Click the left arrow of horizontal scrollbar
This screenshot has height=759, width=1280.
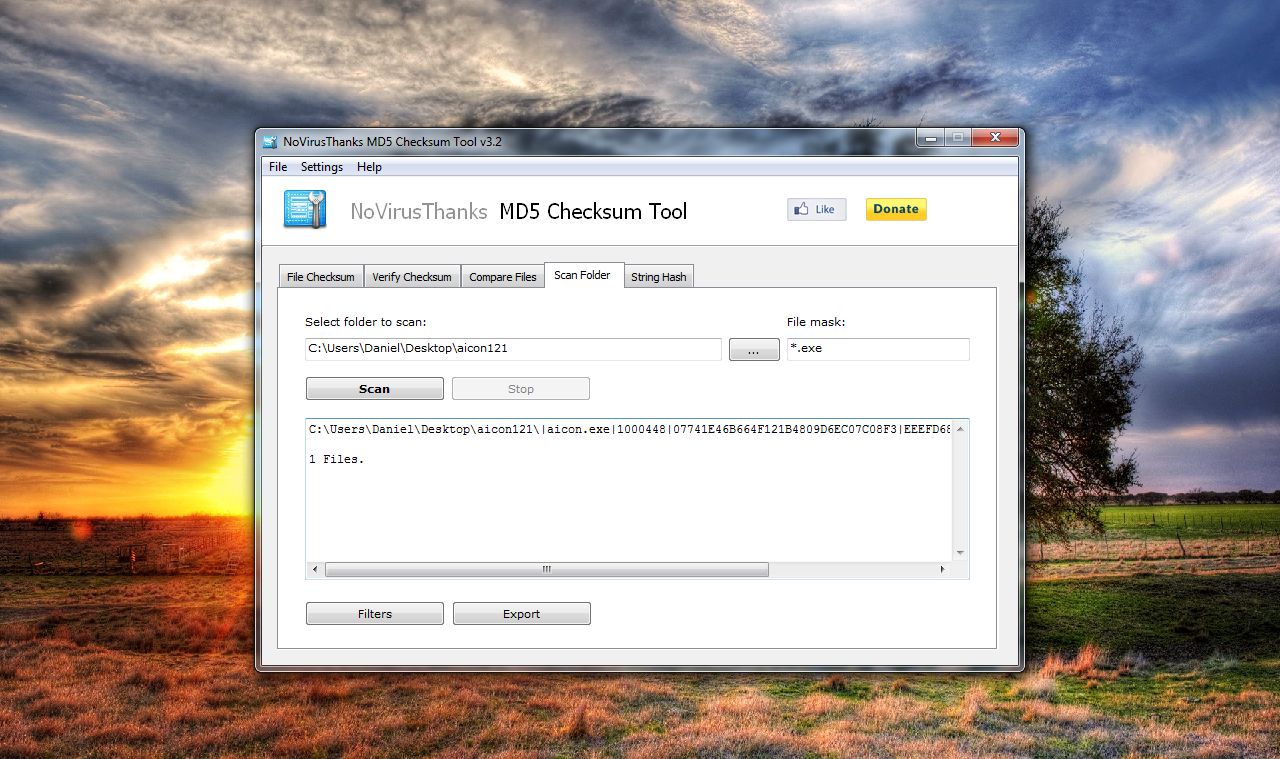point(315,569)
